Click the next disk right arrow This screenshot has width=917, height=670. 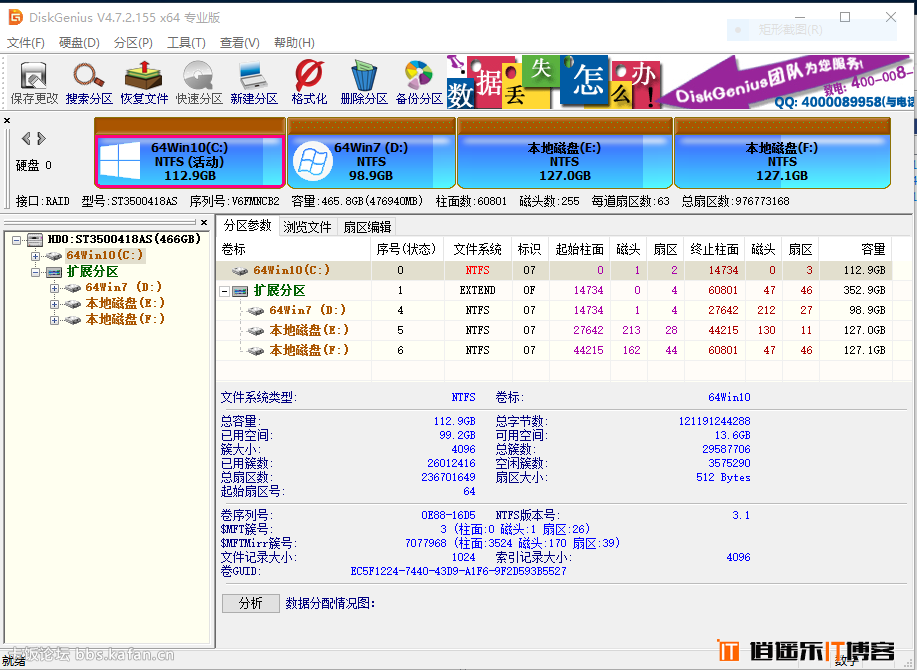click(42, 139)
